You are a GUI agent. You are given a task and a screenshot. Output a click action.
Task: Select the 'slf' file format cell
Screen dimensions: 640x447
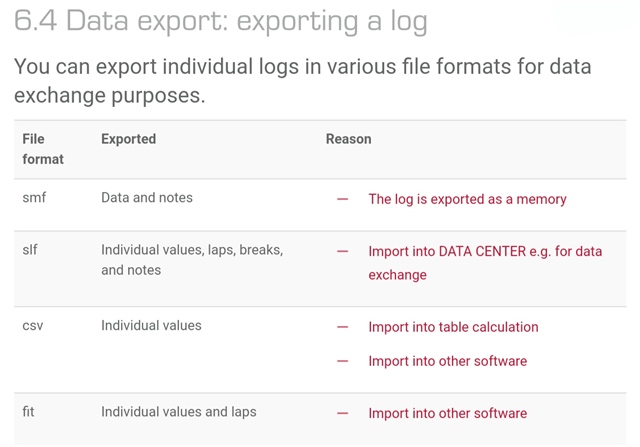(x=30, y=249)
